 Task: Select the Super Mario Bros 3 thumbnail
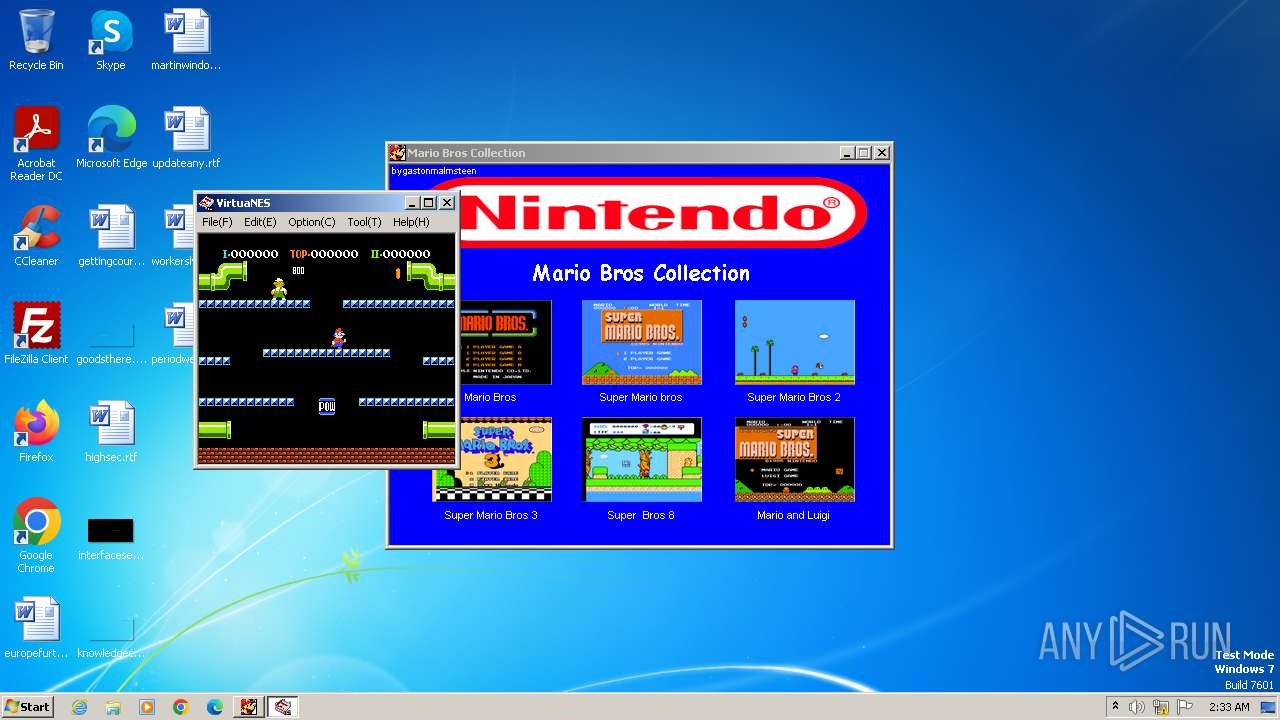(505, 460)
